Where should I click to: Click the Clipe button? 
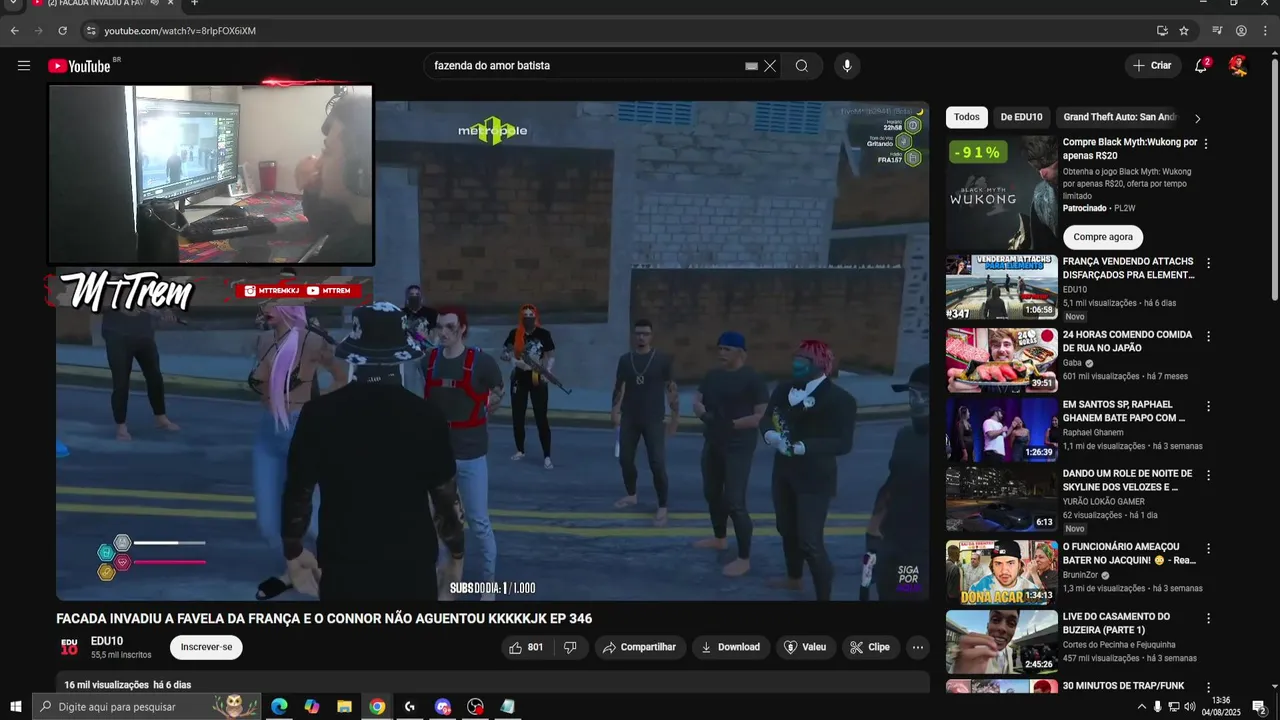tap(871, 647)
